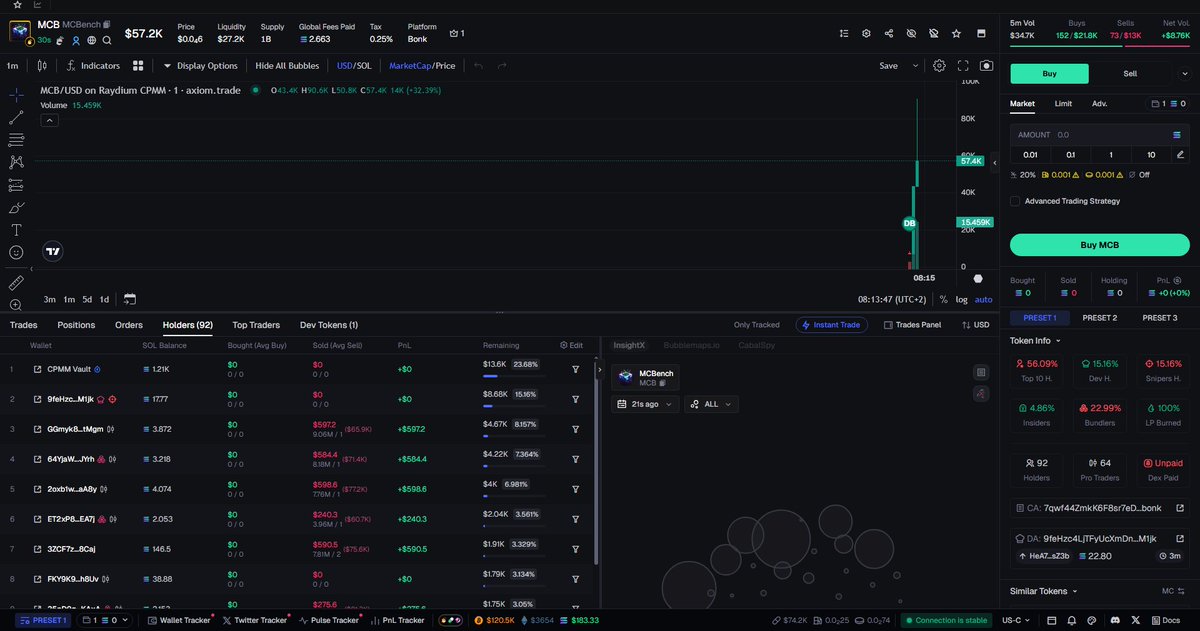Click the zoom in magnifier tool
Image resolution: width=1200 pixels, height=631 pixels.
(x=16, y=305)
